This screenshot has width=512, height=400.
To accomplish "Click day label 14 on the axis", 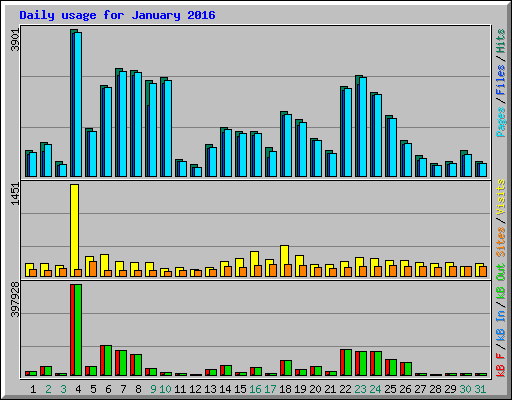I will click(x=225, y=389).
